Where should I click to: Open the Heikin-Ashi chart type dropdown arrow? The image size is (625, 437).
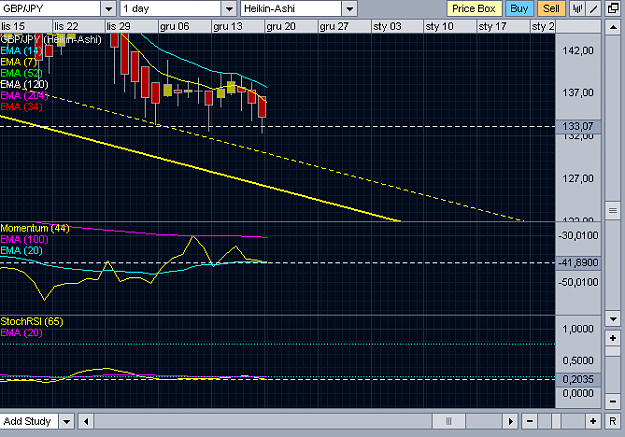tap(350, 8)
